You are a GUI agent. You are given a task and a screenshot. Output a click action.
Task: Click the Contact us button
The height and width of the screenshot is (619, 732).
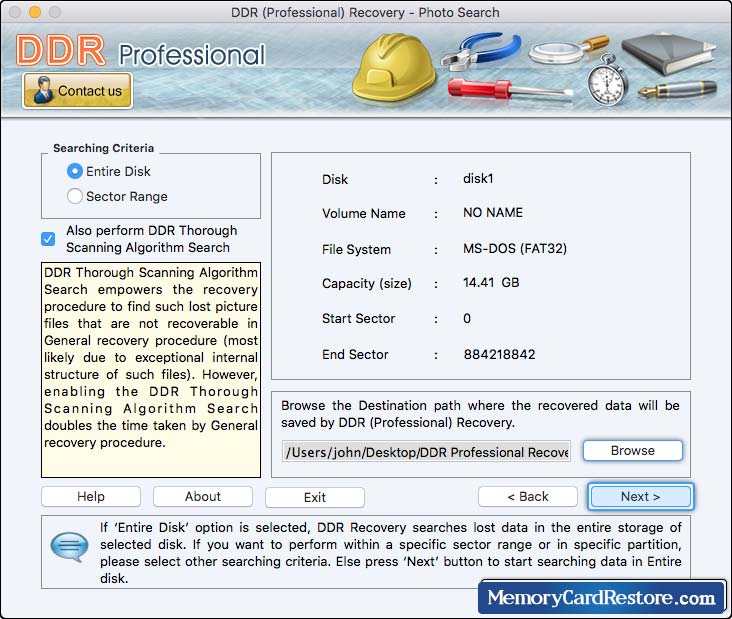click(x=77, y=91)
